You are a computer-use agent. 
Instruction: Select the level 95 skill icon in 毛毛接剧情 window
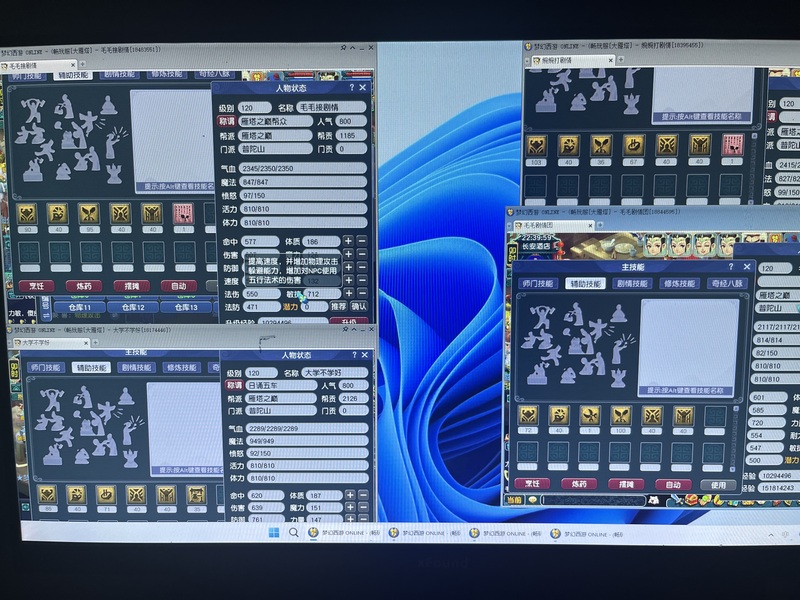pyautogui.click(x=89, y=214)
